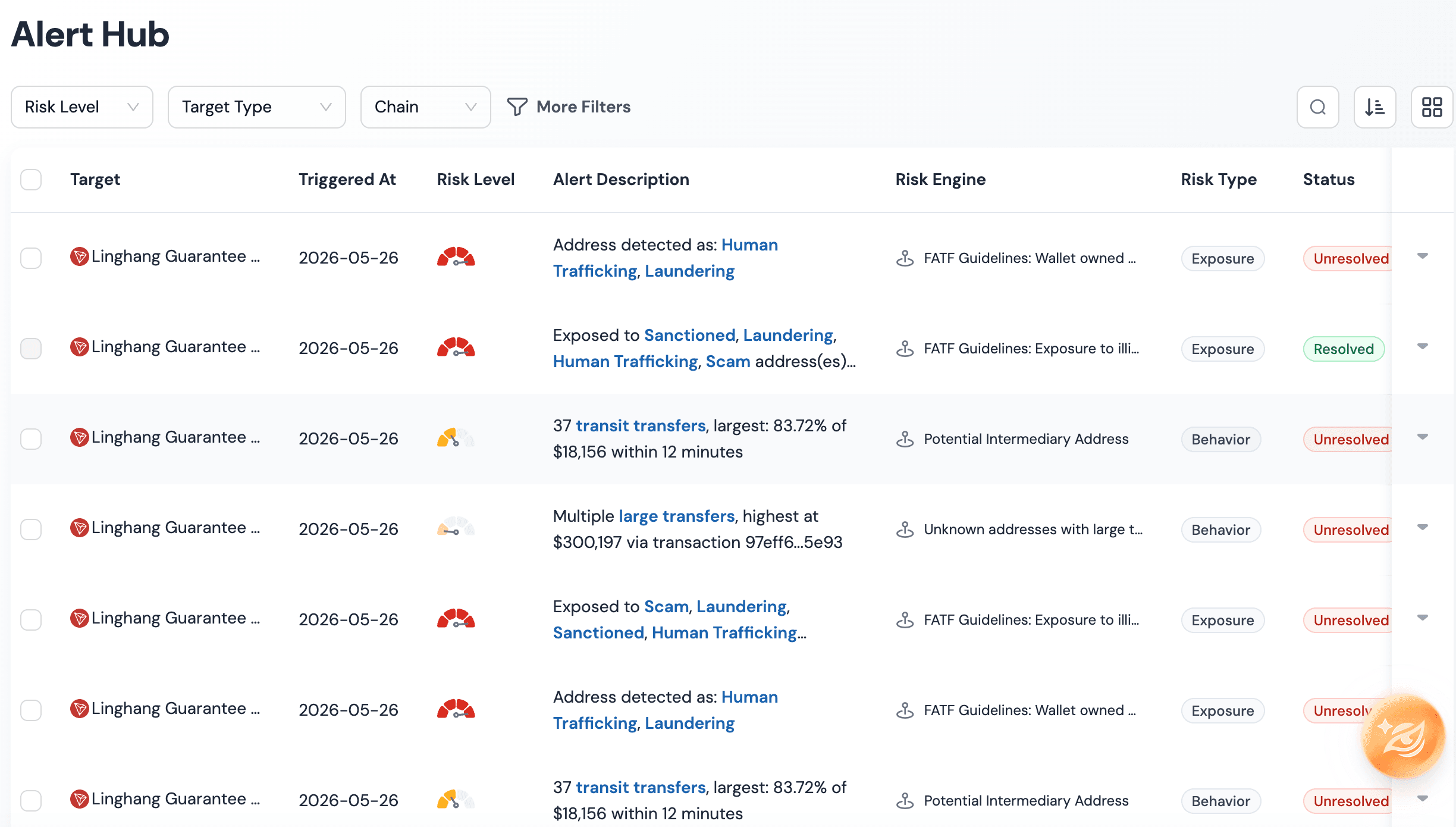
Task: Click the Alert Hub page title
Action: point(90,34)
